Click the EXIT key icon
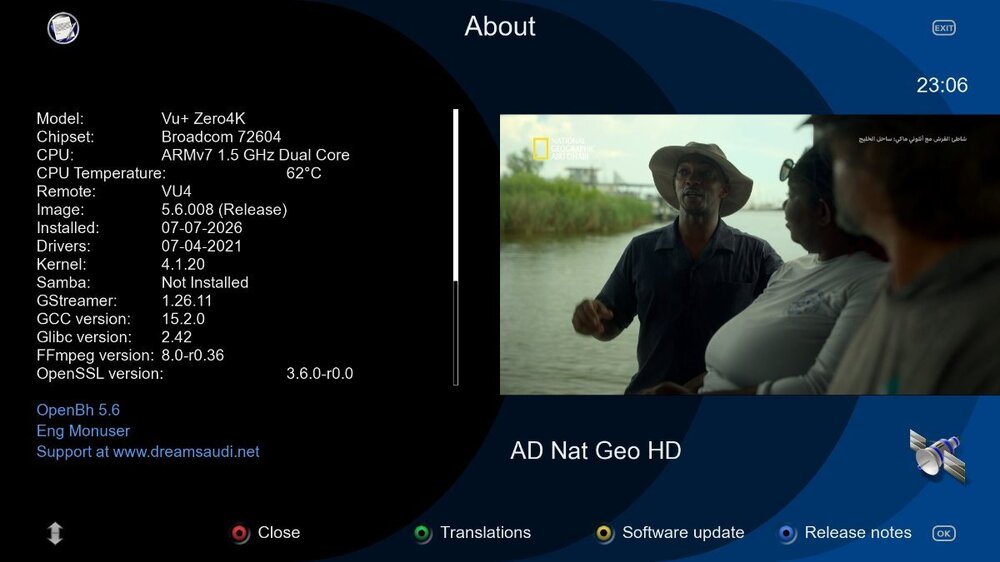This screenshot has height=562, width=1000. coord(943,28)
